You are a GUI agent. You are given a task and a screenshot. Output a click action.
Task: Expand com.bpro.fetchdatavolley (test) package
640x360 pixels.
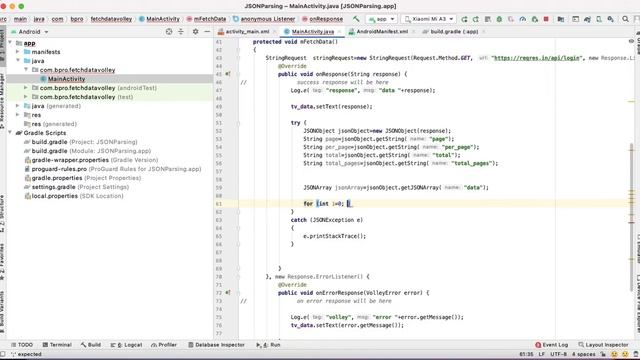pyautogui.click(x=26, y=97)
